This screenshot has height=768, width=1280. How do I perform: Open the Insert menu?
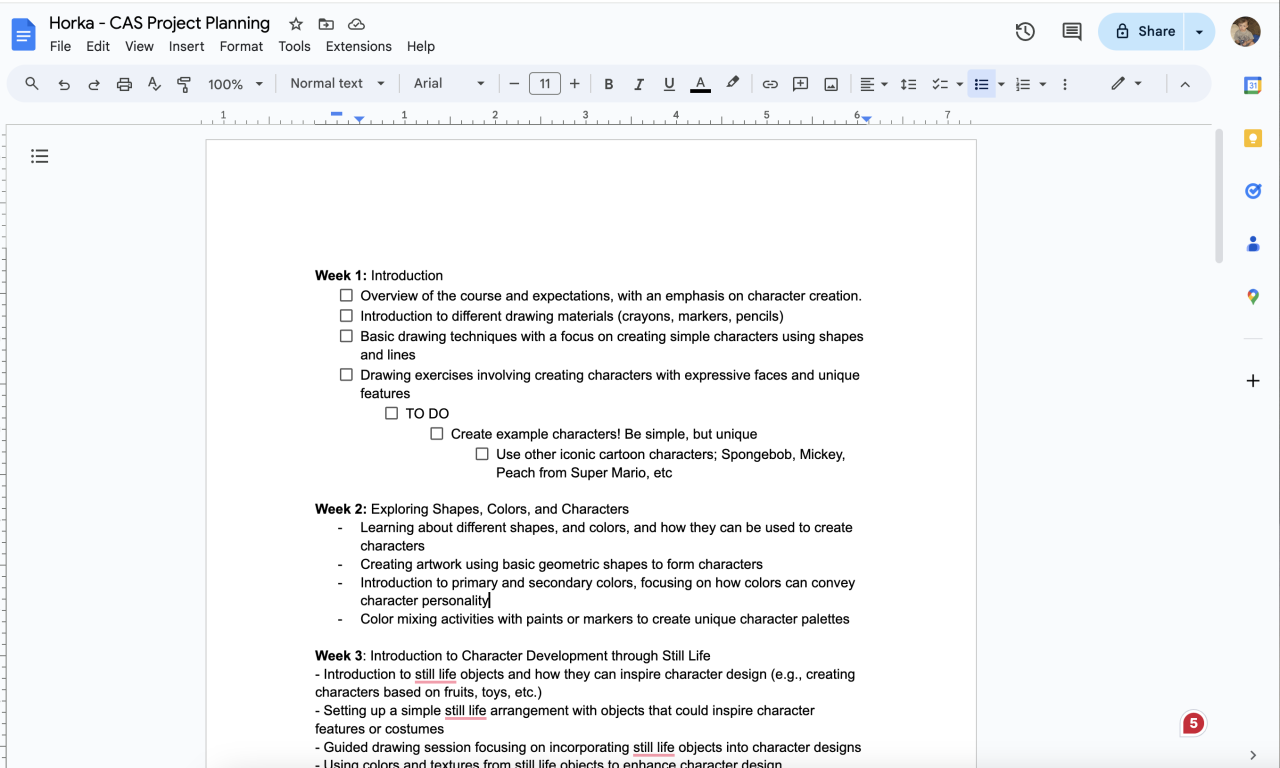point(186,46)
